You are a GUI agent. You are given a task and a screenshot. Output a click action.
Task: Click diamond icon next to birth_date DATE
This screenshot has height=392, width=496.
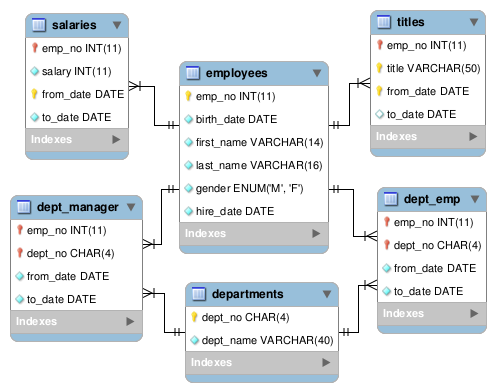[x=189, y=119]
